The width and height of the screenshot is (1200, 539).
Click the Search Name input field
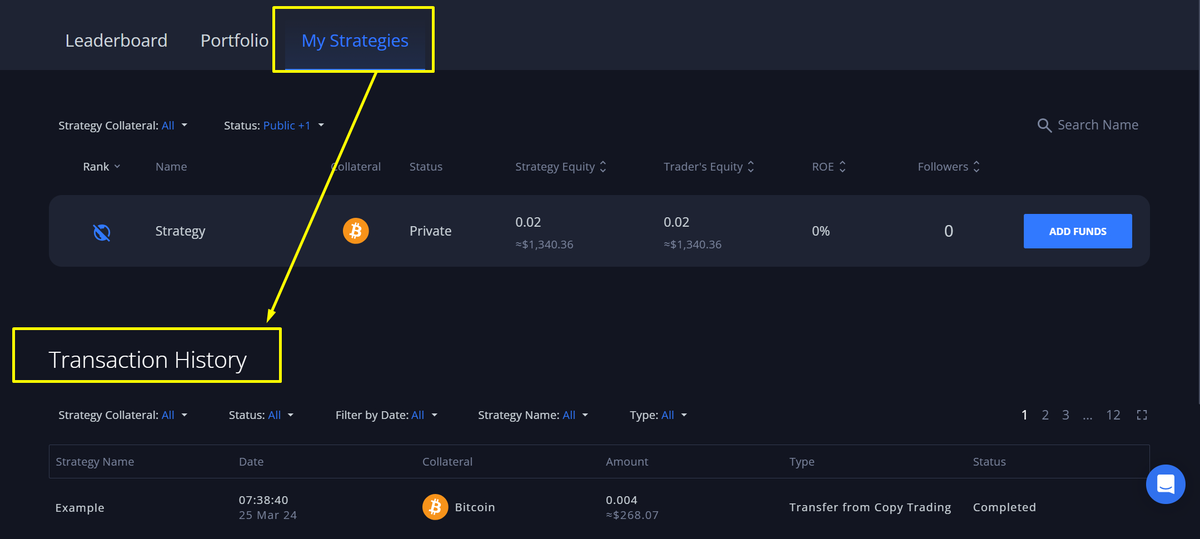click(x=1097, y=125)
